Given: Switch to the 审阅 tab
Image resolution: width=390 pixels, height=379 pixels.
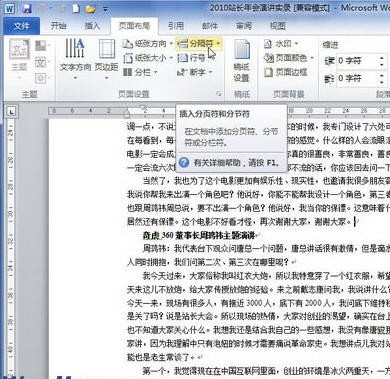Looking at the screenshot, I should tap(244, 26).
